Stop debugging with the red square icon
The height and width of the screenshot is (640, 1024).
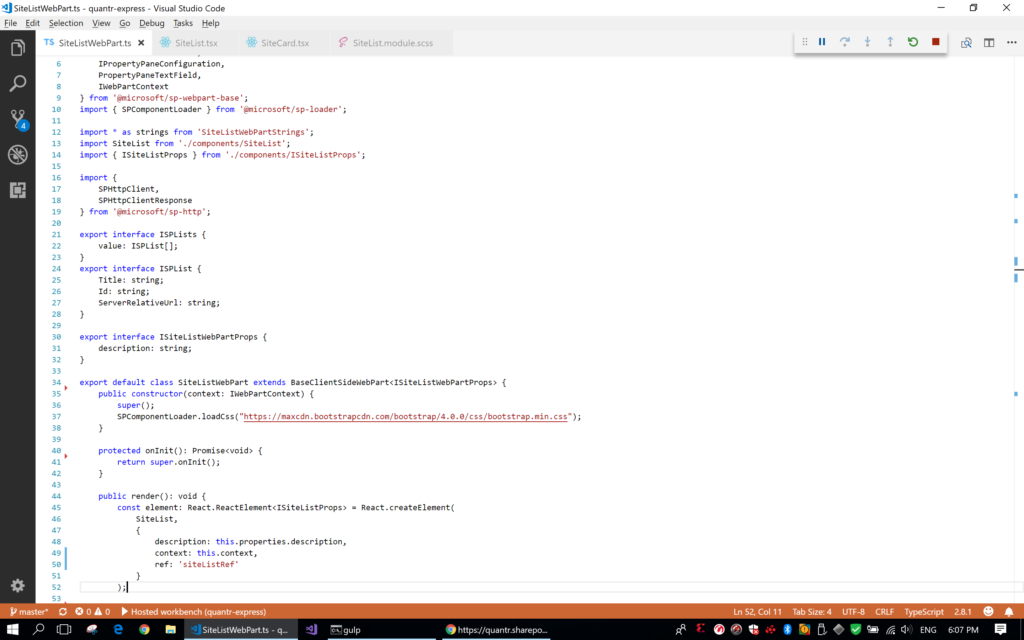pyautogui.click(x=933, y=42)
